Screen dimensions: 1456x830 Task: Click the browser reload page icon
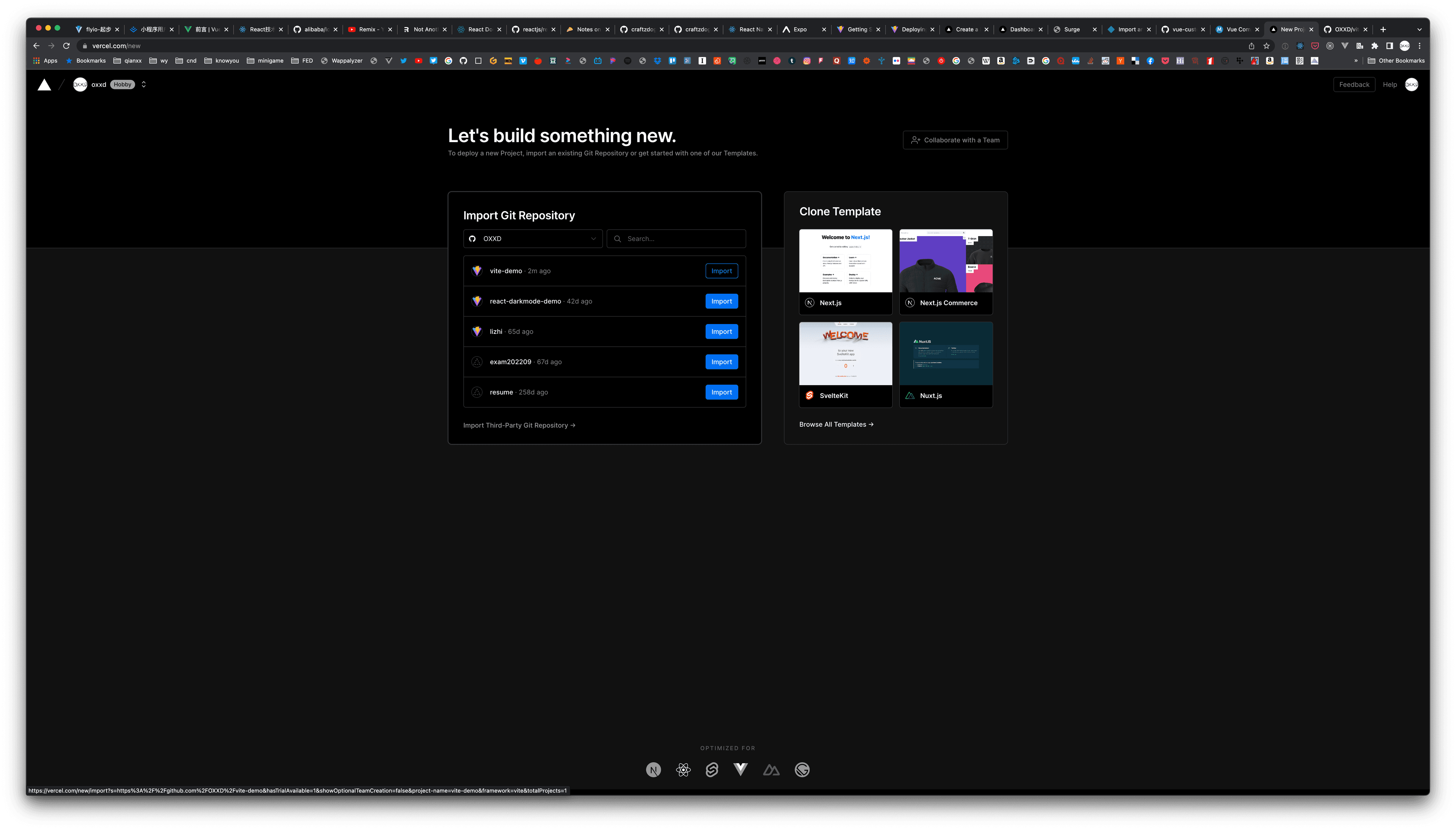(66, 45)
